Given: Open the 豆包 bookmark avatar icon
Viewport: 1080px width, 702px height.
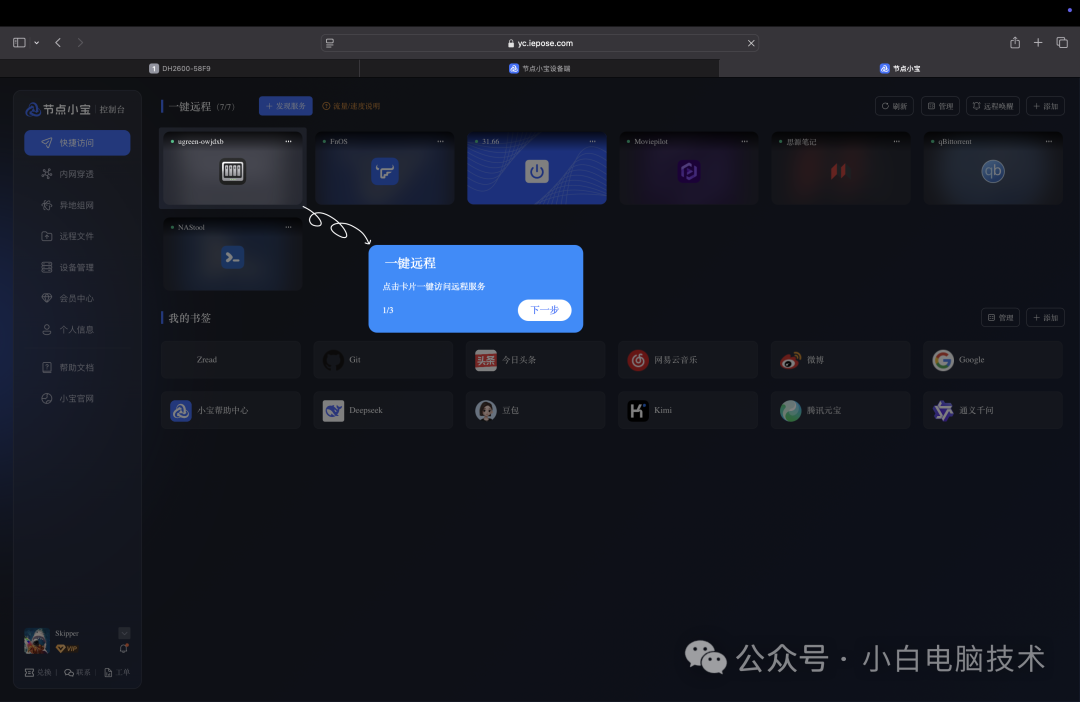Looking at the screenshot, I should coord(486,411).
